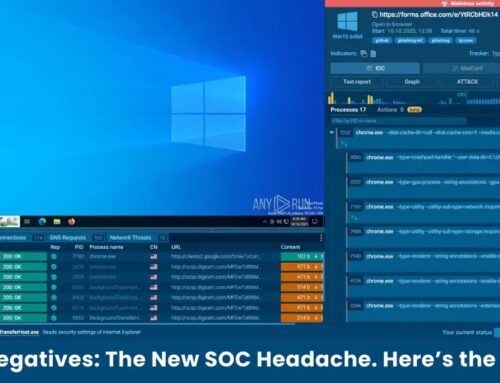Screen dimensions: 500x383
Task: Click the URL column header
Action: coord(176,247)
